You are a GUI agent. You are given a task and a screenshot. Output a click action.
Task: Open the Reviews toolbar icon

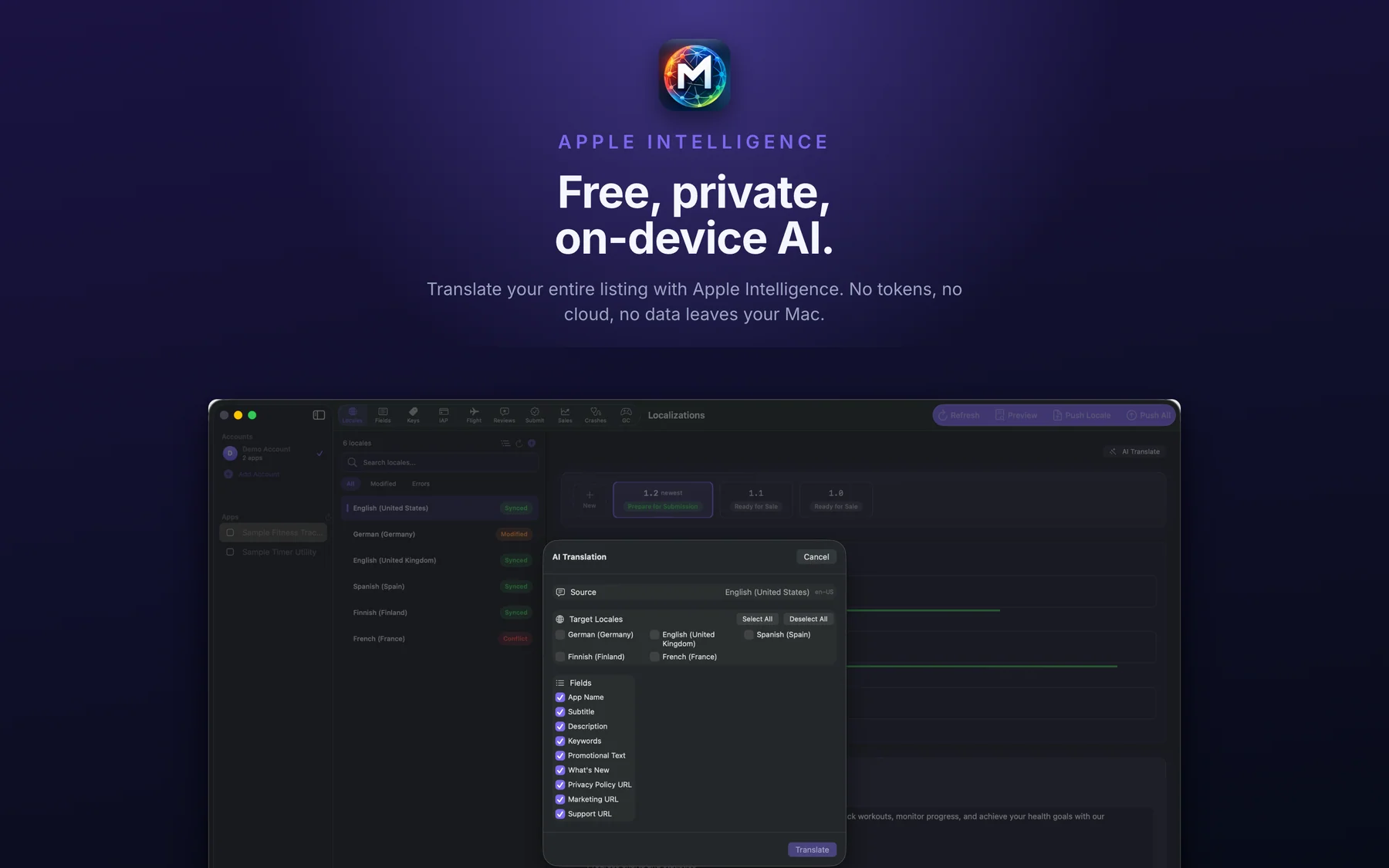(504, 415)
